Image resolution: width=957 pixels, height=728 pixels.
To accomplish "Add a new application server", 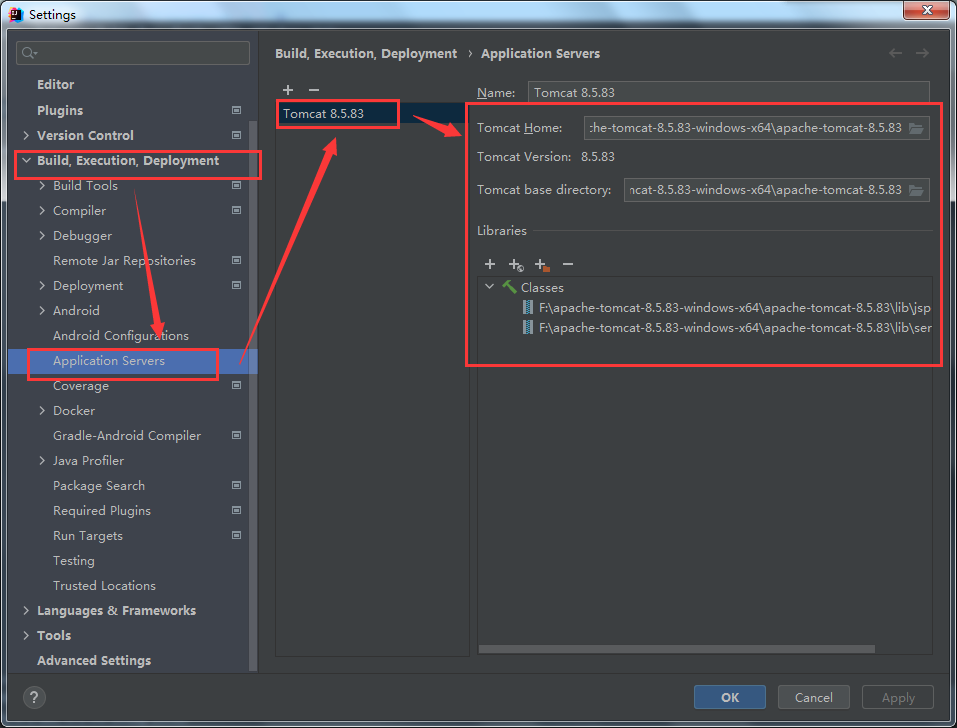I will tap(288, 90).
